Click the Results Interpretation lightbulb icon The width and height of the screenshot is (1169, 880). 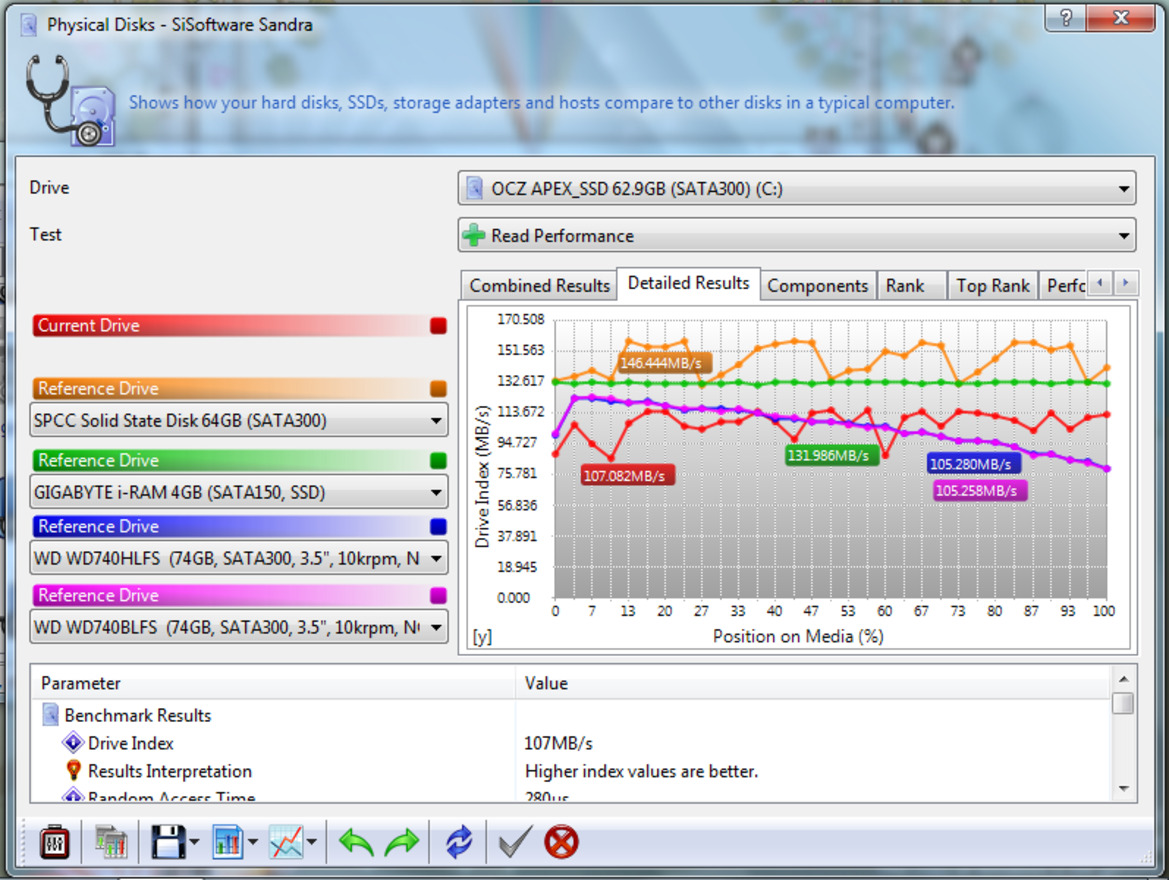coord(73,770)
